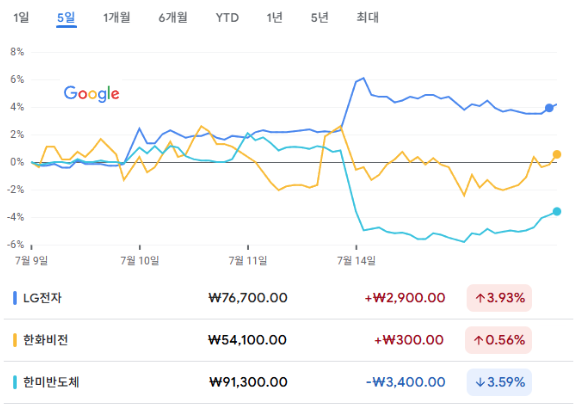This screenshot has width=580, height=411.
Task: Click the ↓3.59% change badge
Action: coord(499,382)
